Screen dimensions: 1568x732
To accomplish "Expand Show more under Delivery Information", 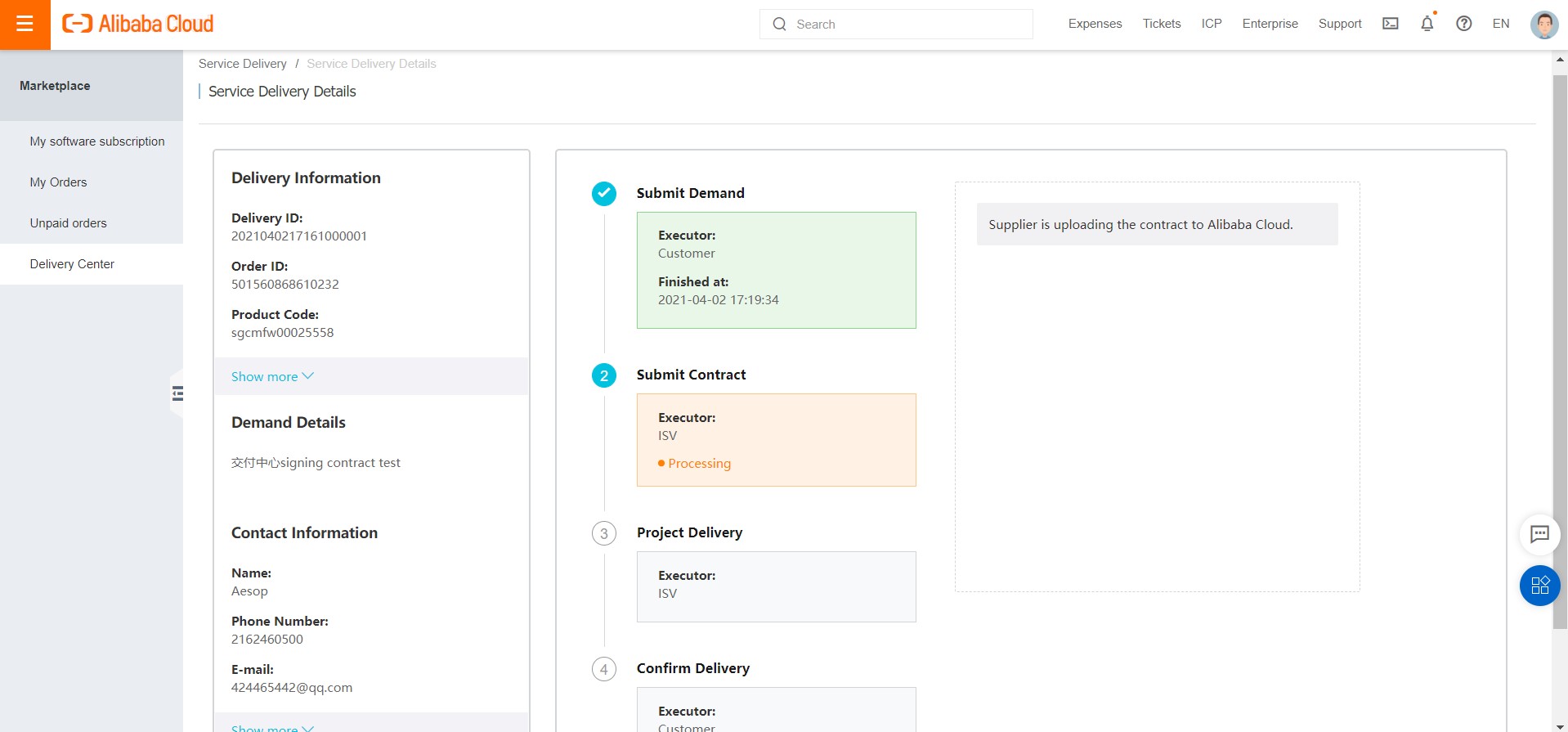I will click(x=272, y=376).
